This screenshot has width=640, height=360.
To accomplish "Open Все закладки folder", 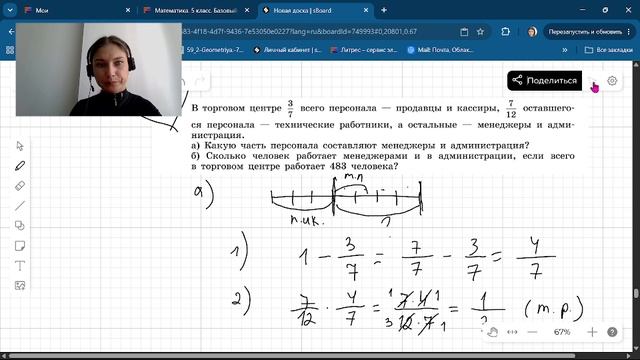I will pos(609,50).
